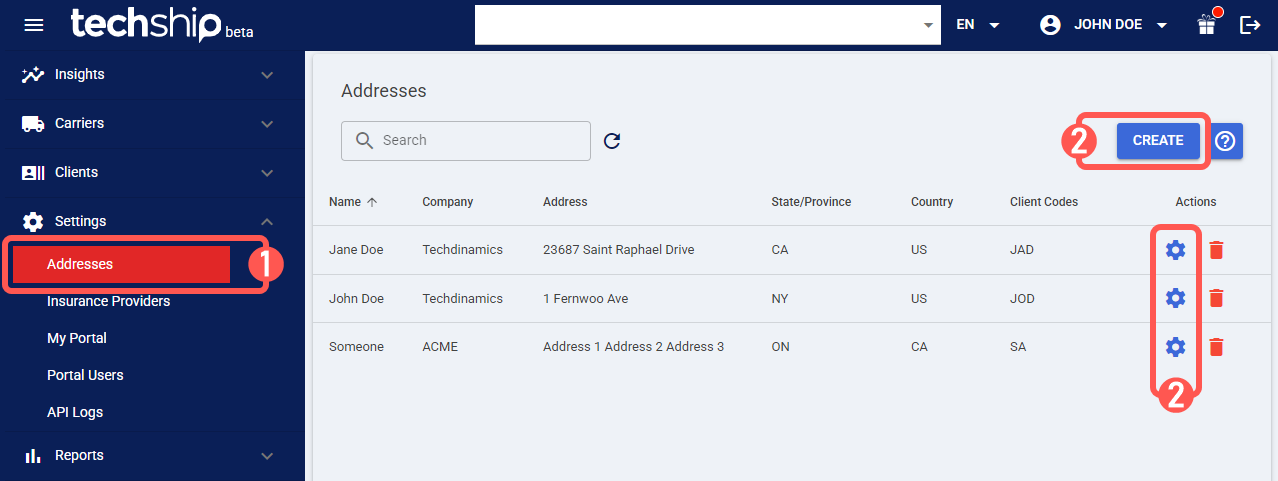Expand the Clients menu chevron
The image size is (1278, 481).
[x=267, y=173]
